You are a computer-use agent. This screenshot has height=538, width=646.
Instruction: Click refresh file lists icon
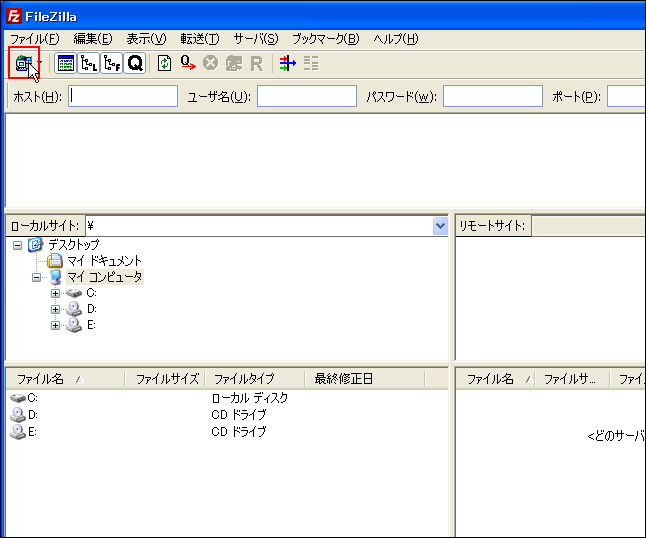(165, 63)
